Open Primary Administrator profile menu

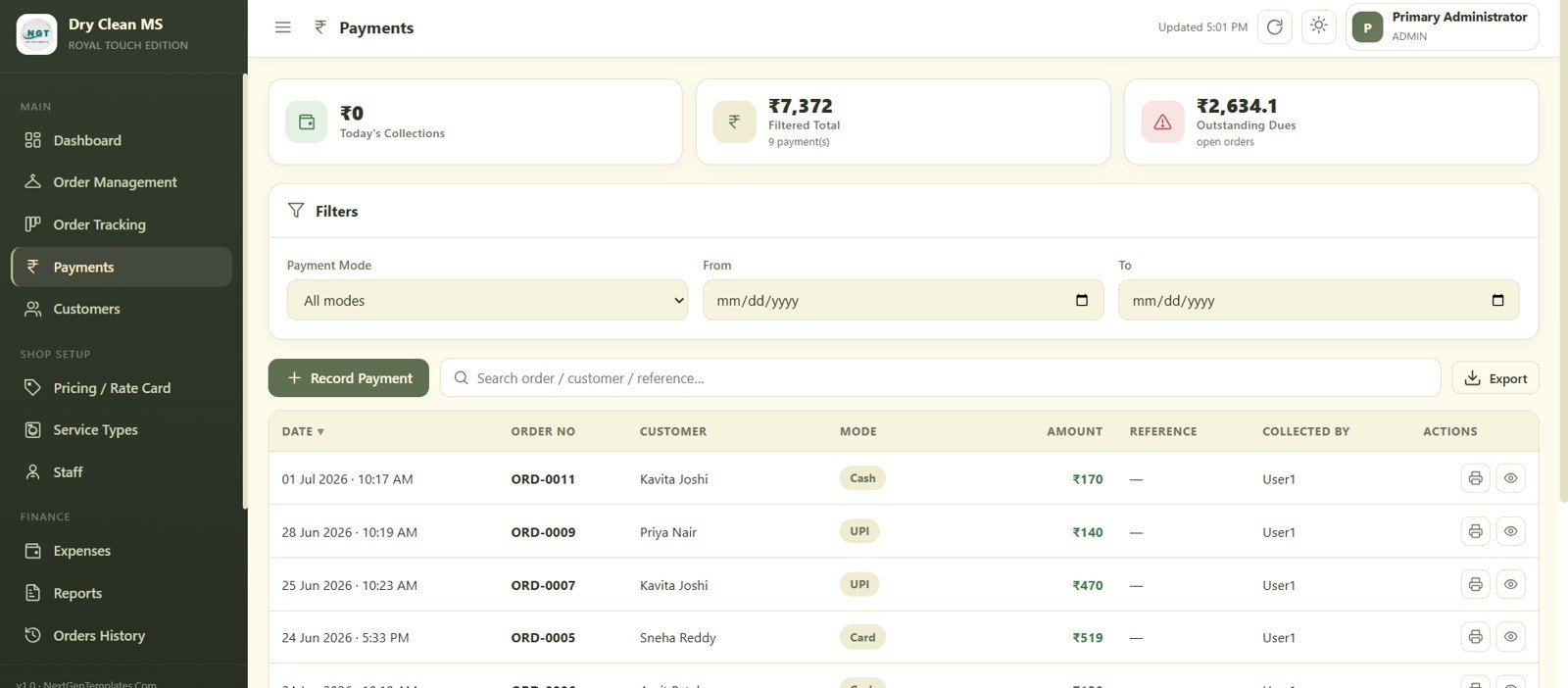pos(1442,27)
